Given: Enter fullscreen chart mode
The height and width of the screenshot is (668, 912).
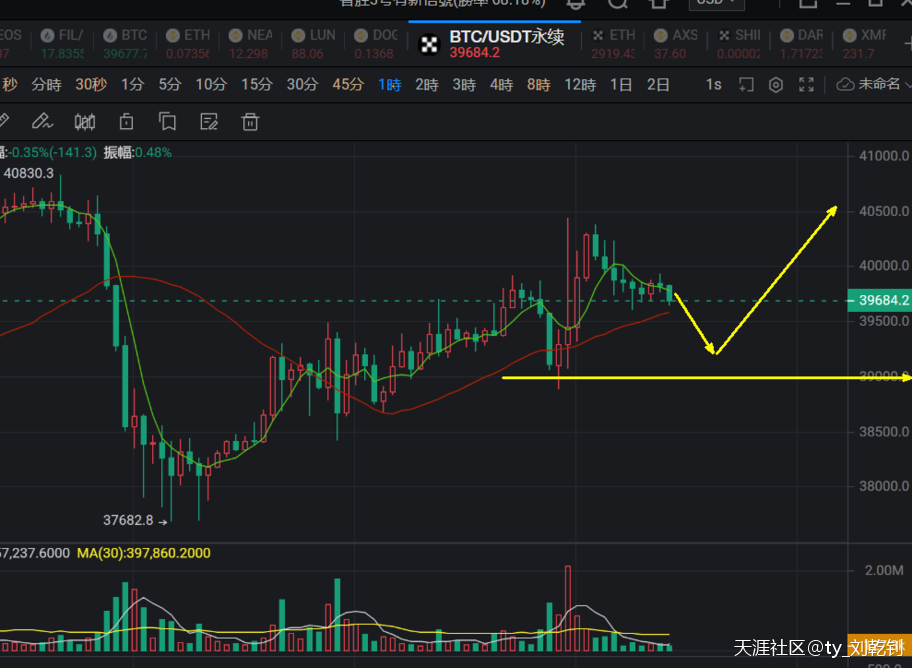Looking at the screenshot, I should click(x=806, y=85).
